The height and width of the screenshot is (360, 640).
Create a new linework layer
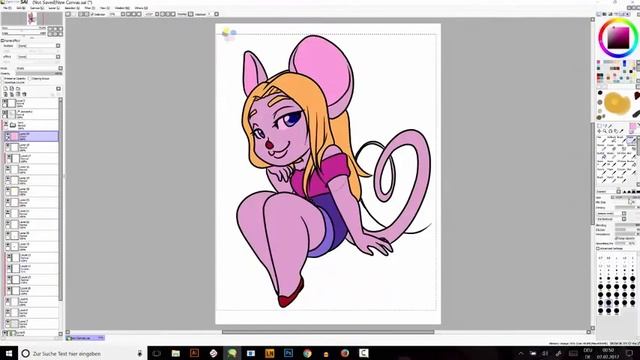point(11,88)
